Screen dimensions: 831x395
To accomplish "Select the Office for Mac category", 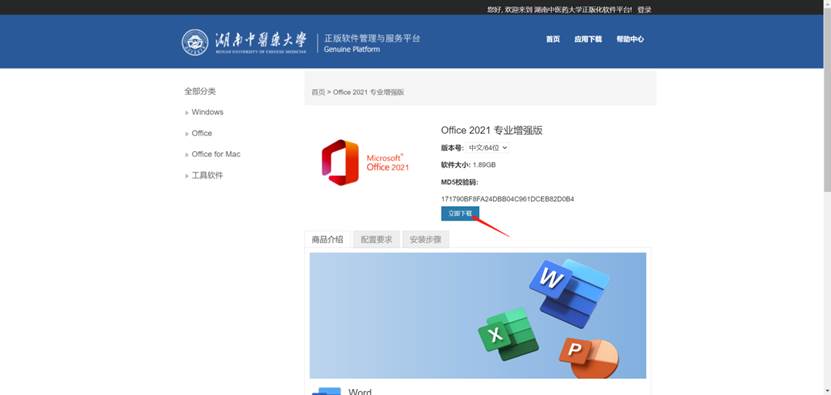I will click(x=216, y=154).
